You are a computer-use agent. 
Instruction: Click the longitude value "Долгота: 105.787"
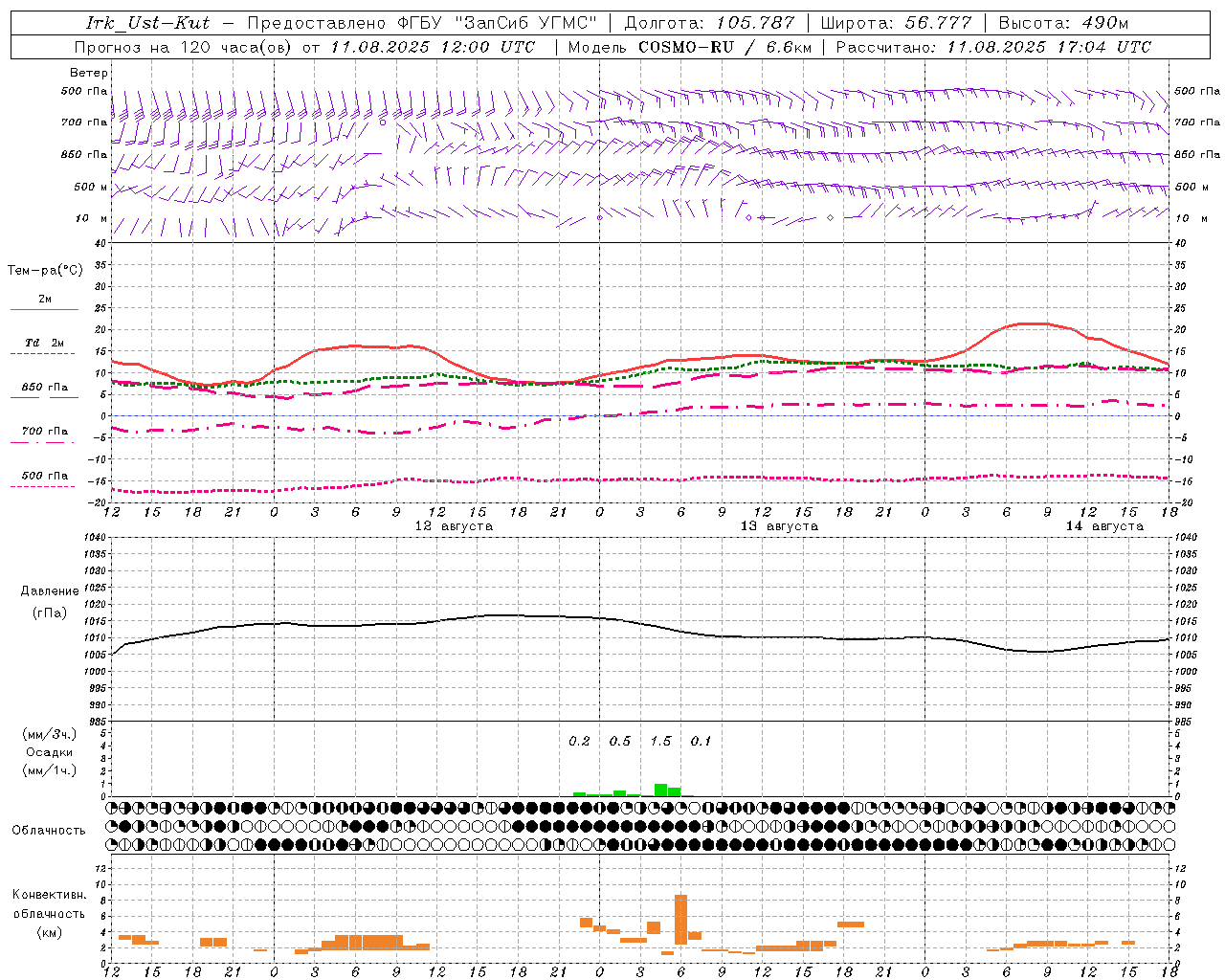pos(709,23)
